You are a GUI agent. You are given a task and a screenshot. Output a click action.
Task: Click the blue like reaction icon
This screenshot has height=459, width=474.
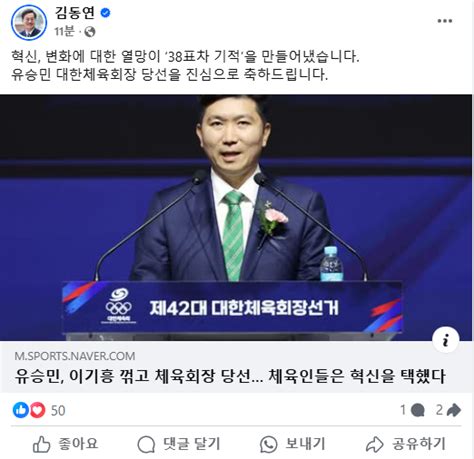(x=21, y=410)
